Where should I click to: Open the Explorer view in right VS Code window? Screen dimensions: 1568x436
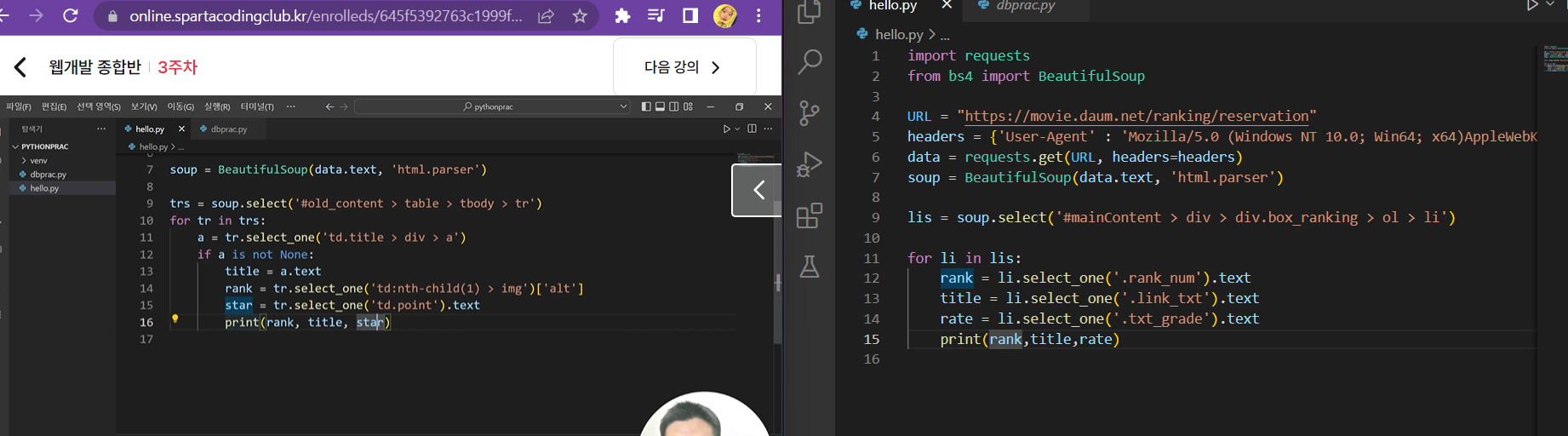(809, 11)
